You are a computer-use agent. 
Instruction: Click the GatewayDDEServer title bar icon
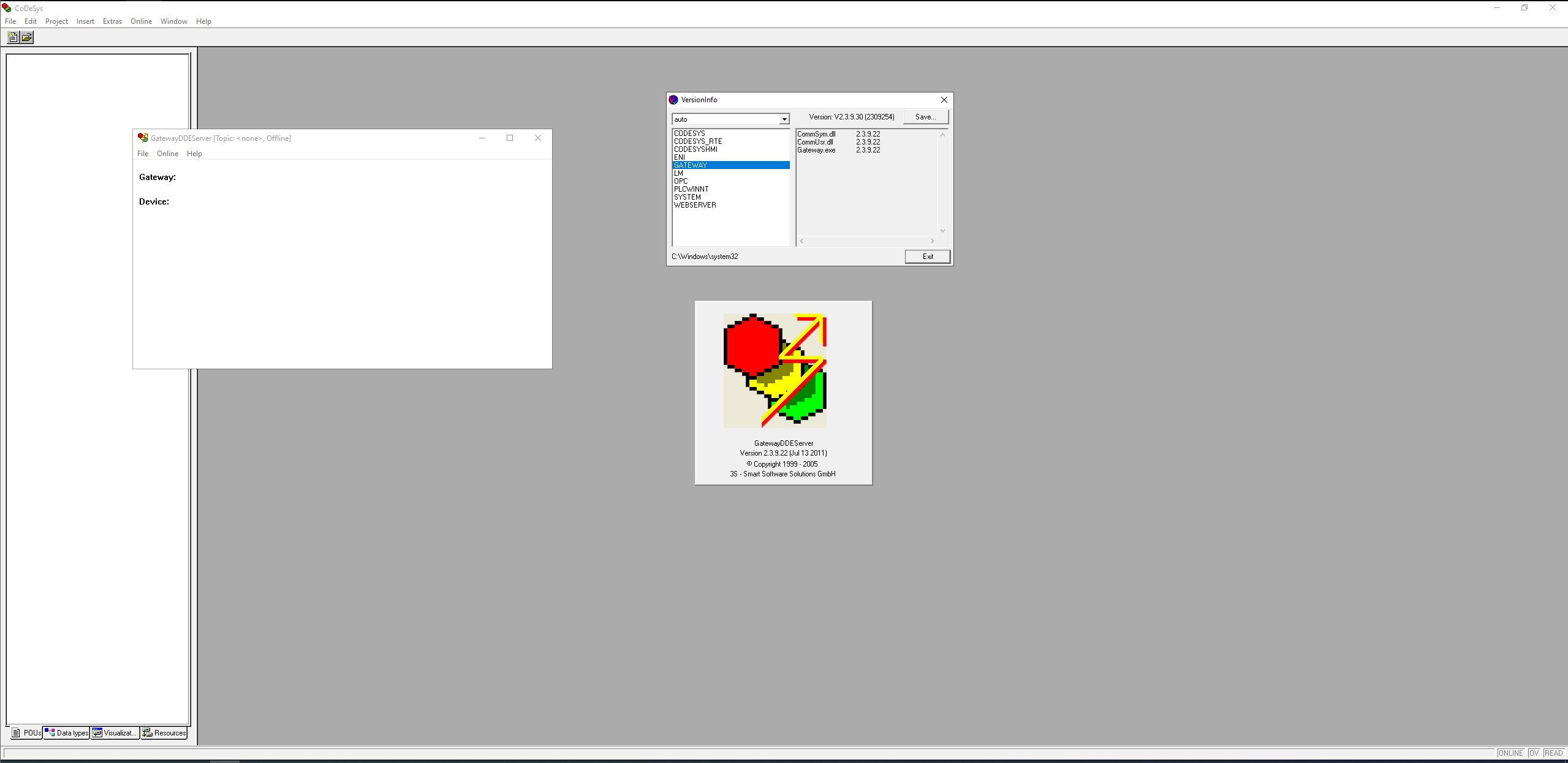[x=143, y=138]
